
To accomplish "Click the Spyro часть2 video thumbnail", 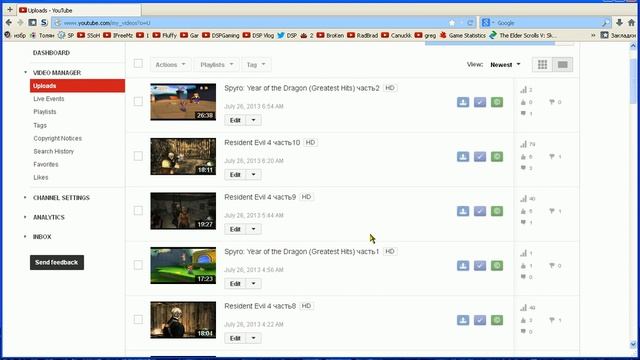I will 183,102.
